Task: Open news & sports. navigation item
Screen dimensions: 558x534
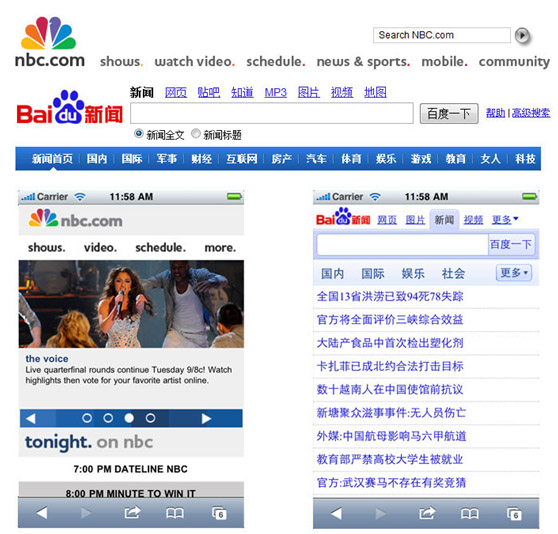Action: 363,62
